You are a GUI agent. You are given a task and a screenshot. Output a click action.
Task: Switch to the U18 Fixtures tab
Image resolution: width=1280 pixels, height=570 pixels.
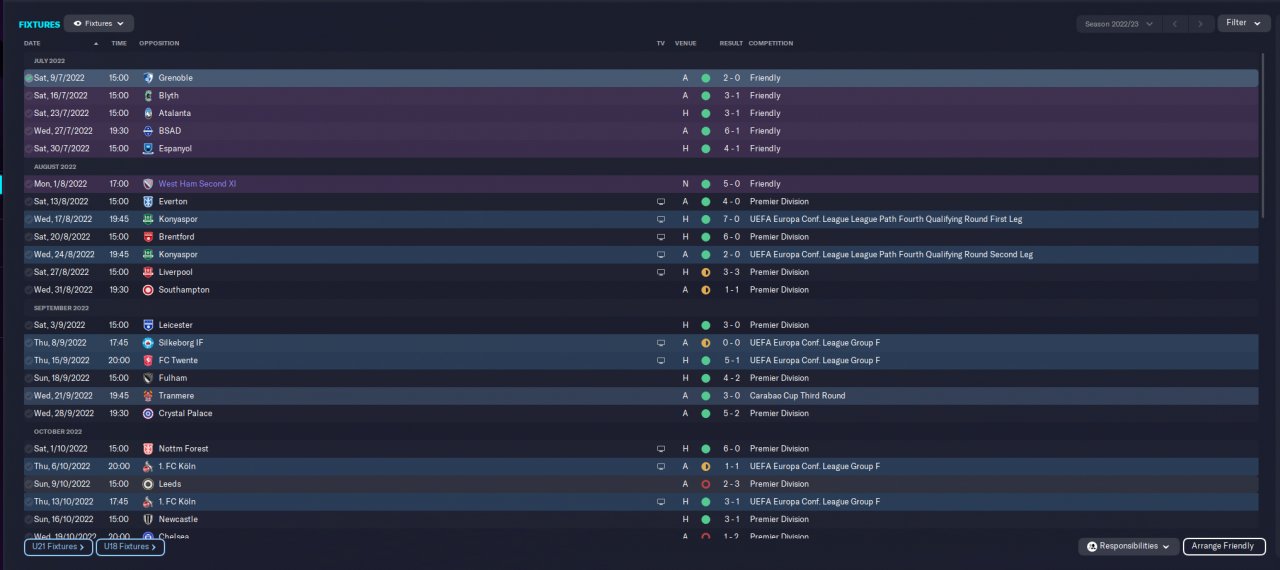coord(130,547)
